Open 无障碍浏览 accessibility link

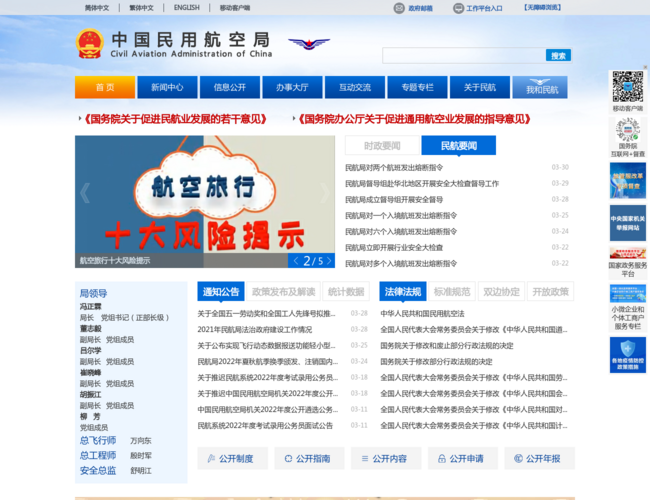[543, 7]
